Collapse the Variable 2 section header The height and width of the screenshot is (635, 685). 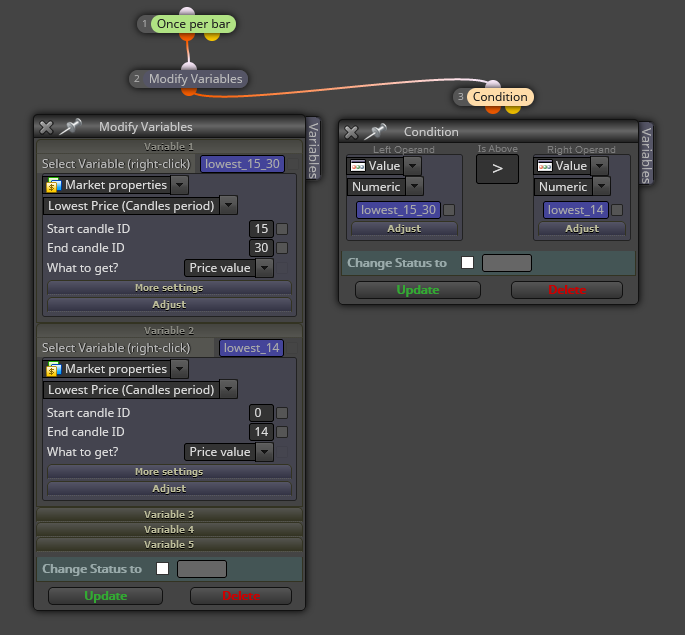170,331
